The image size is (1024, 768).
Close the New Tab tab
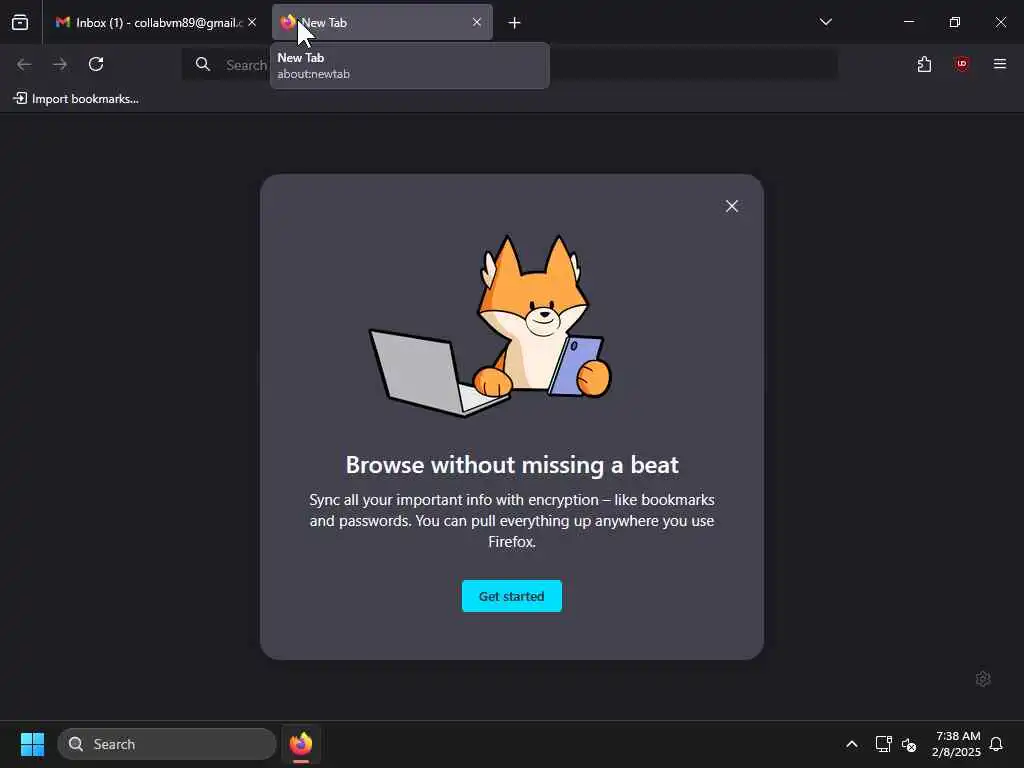[477, 22]
